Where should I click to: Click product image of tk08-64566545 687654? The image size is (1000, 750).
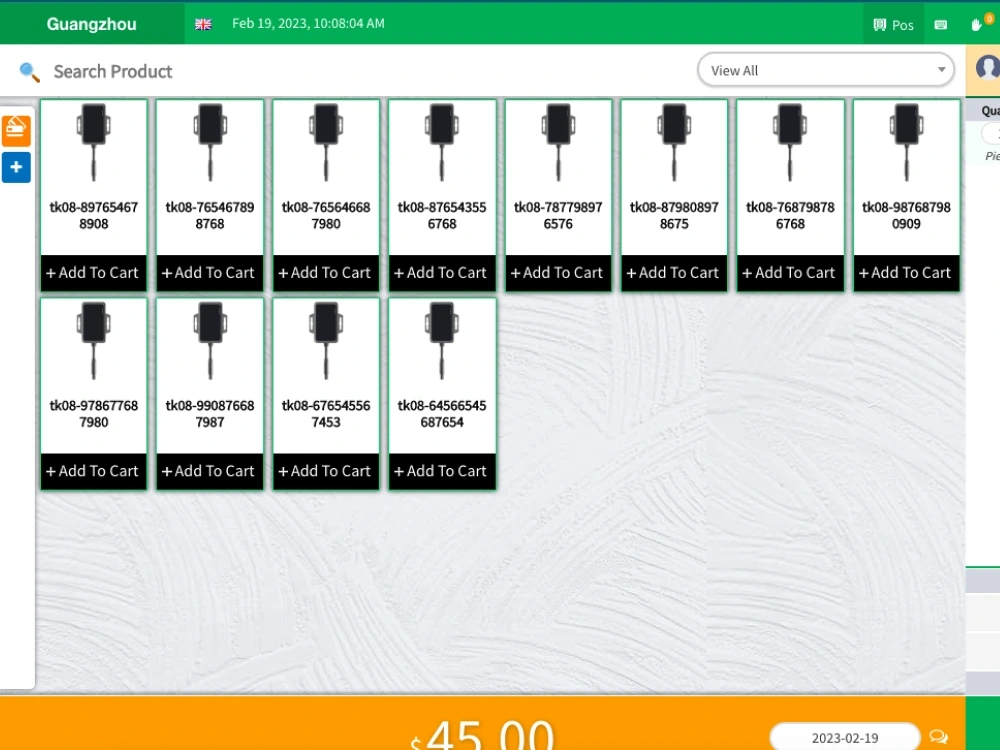[442, 341]
